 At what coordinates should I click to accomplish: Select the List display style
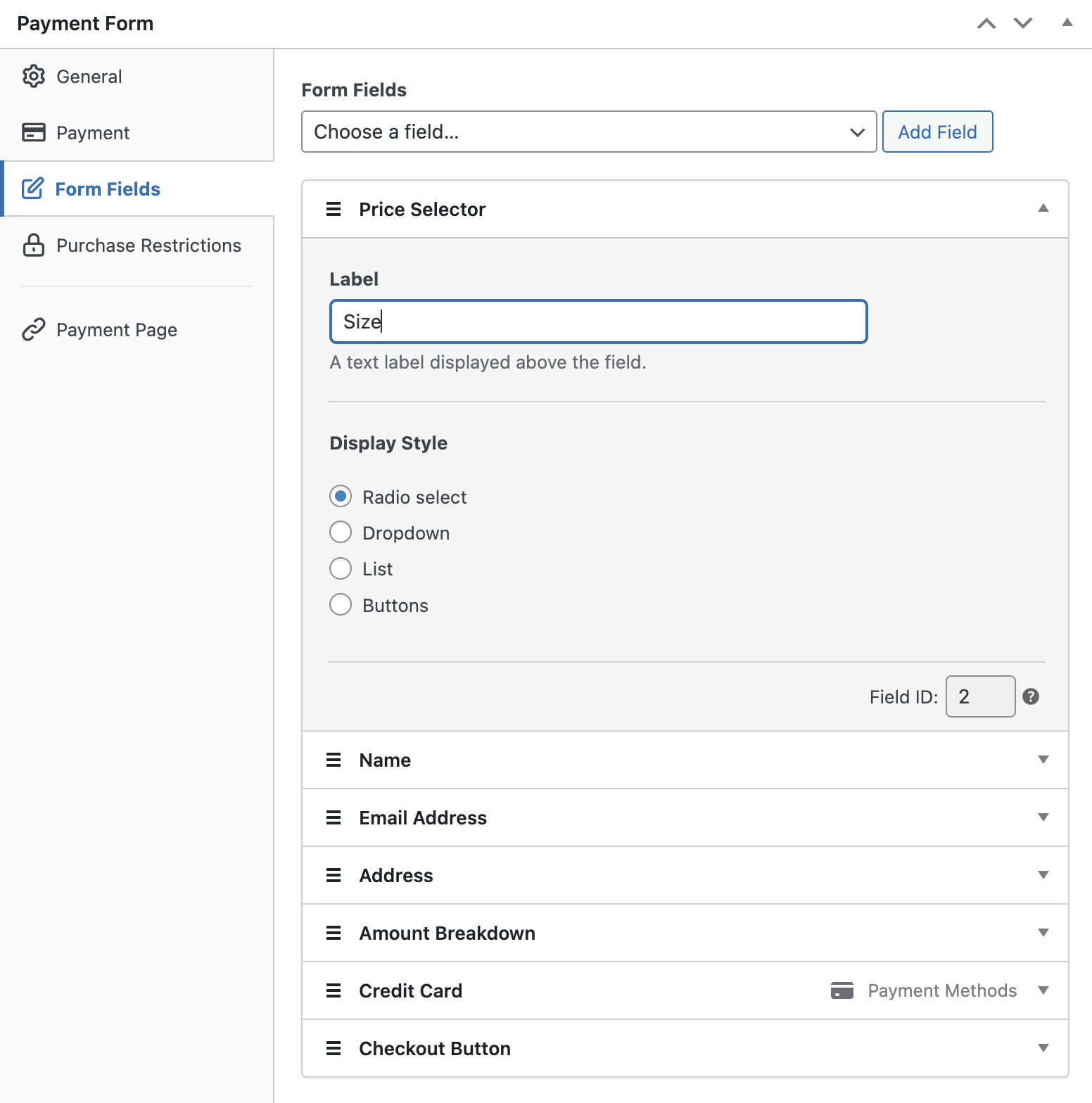pos(341,568)
